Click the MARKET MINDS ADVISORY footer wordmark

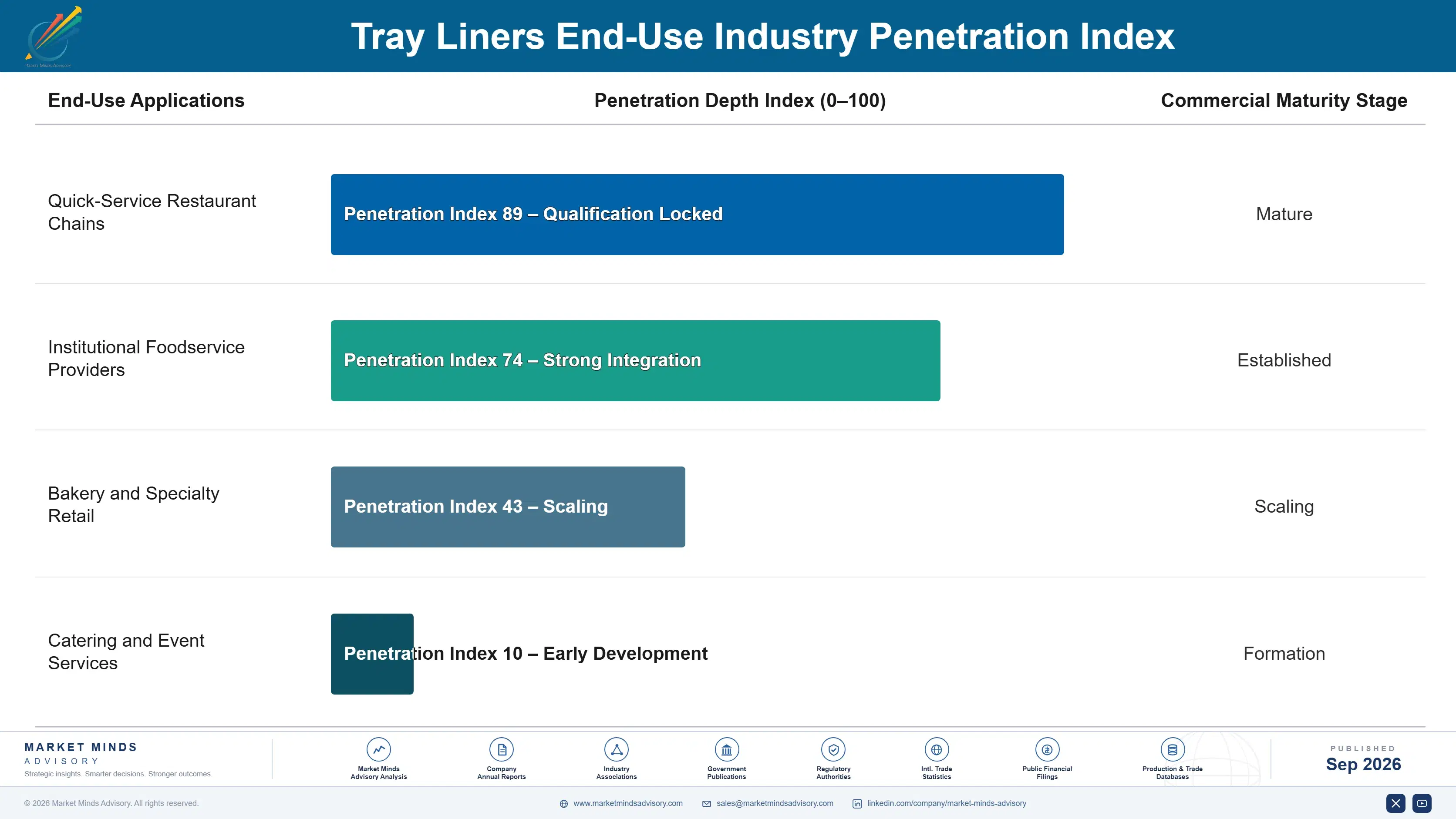[81, 753]
